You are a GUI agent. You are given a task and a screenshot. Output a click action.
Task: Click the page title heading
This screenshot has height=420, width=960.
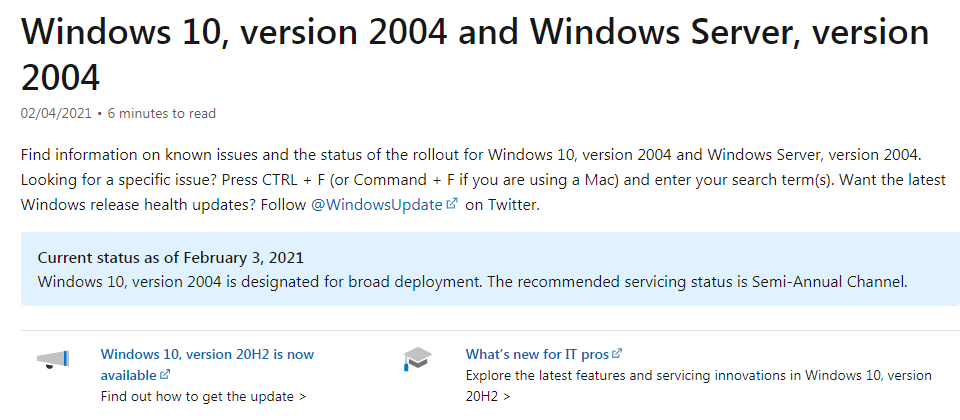point(475,54)
